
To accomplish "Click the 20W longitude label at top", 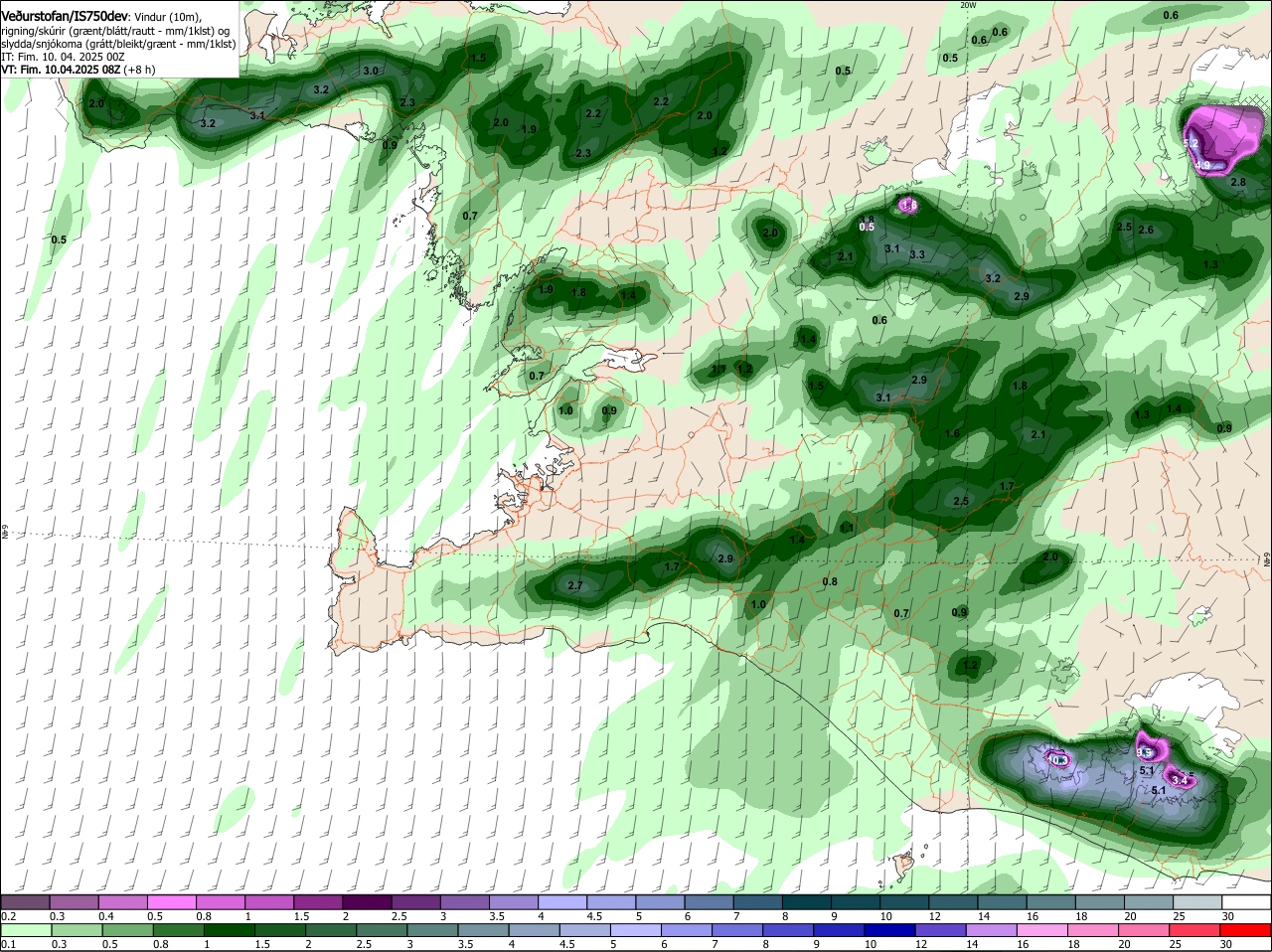I will click(969, 5).
